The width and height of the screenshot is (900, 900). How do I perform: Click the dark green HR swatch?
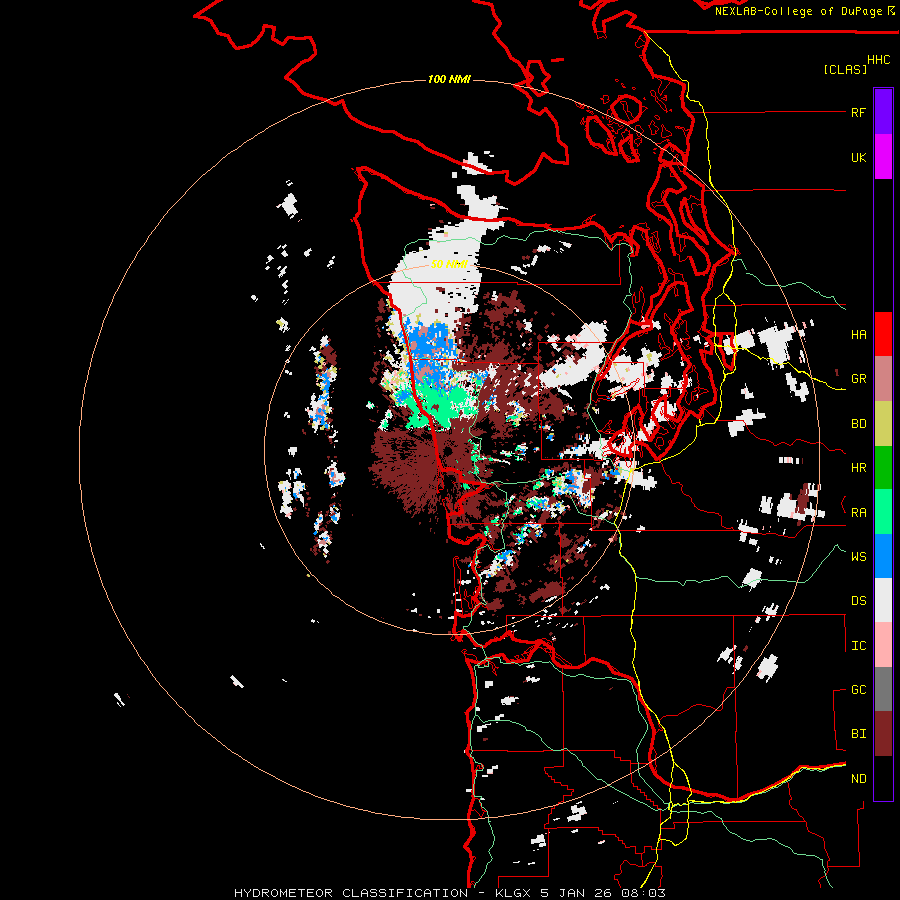pyautogui.click(x=883, y=468)
